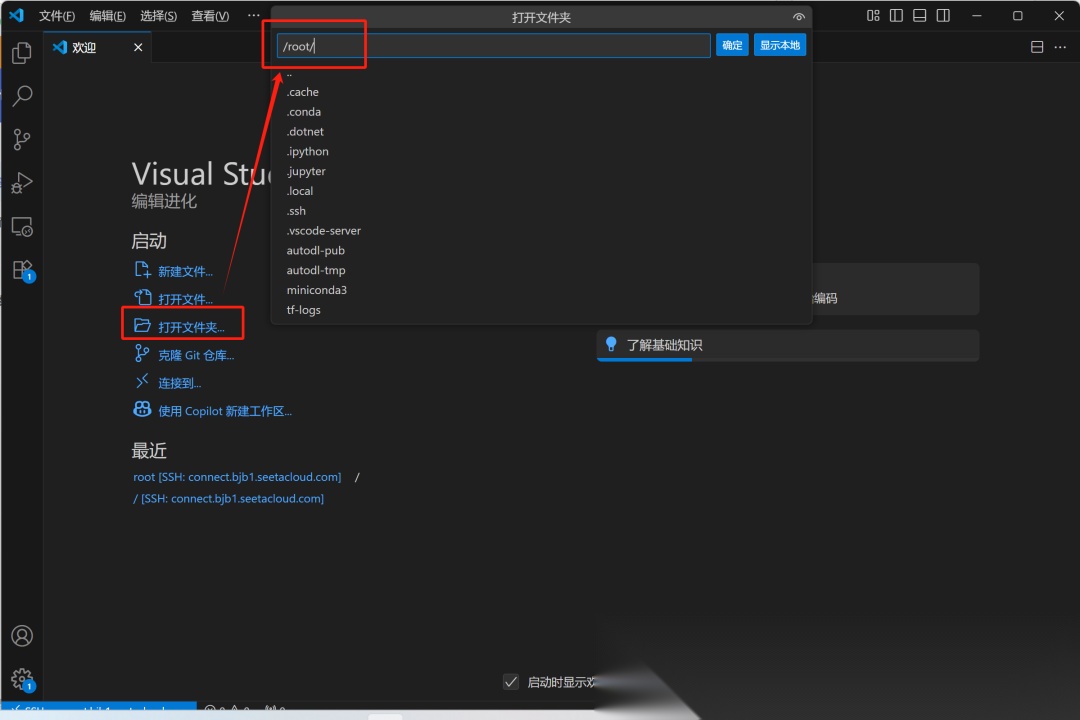The width and height of the screenshot is (1080, 720).
Task: Open Run and Debug view
Action: coord(22,183)
